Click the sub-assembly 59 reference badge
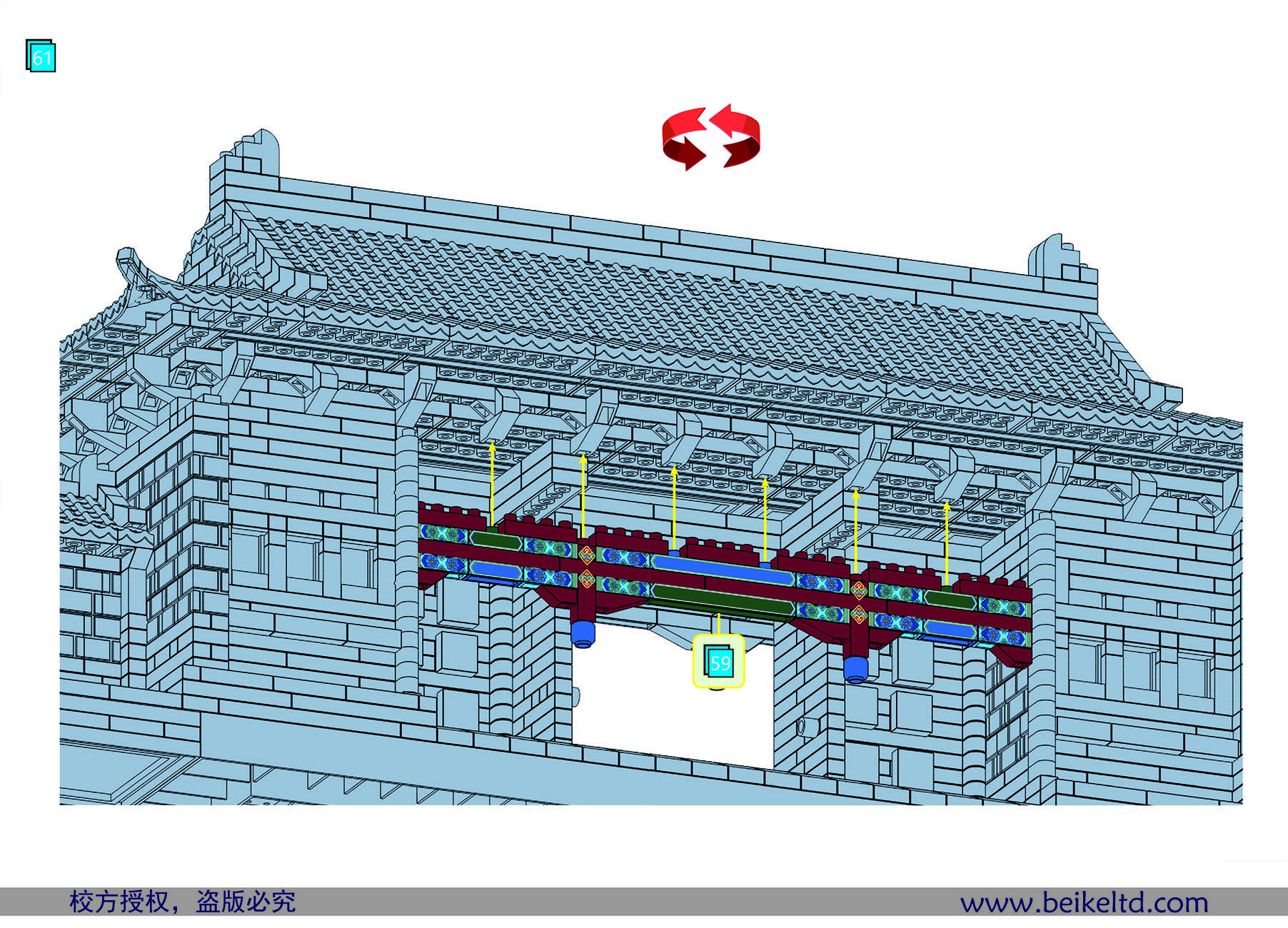The image size is (1288, 928). point(718,662)
